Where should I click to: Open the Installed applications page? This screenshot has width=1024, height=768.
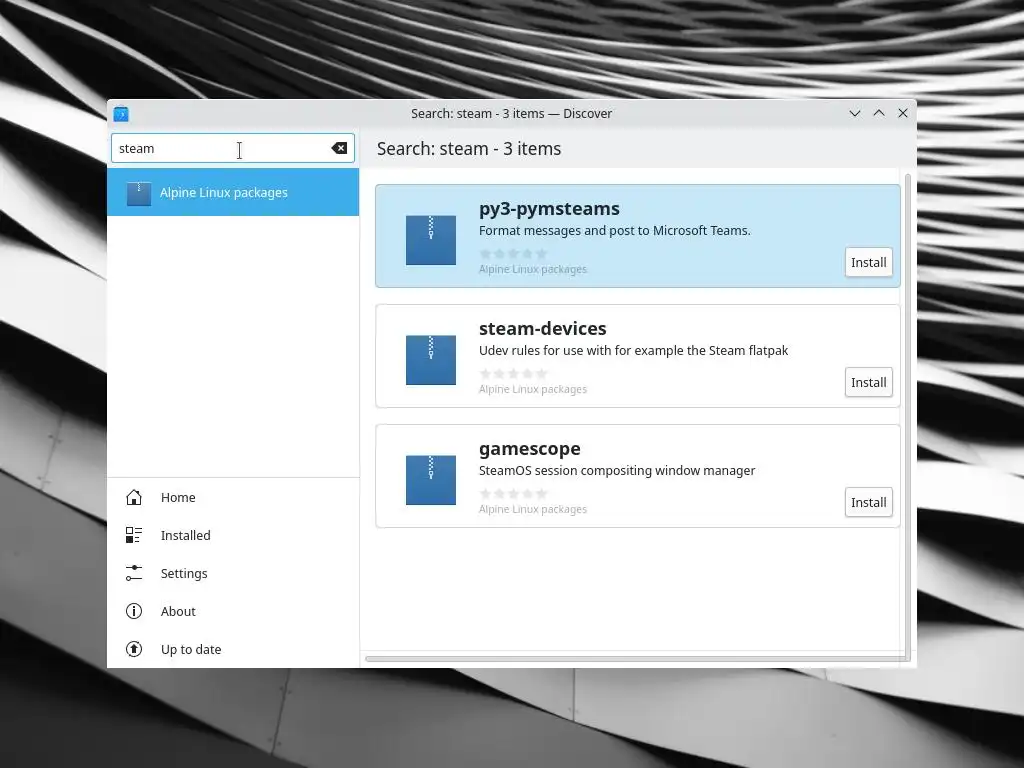click(233, 536)
